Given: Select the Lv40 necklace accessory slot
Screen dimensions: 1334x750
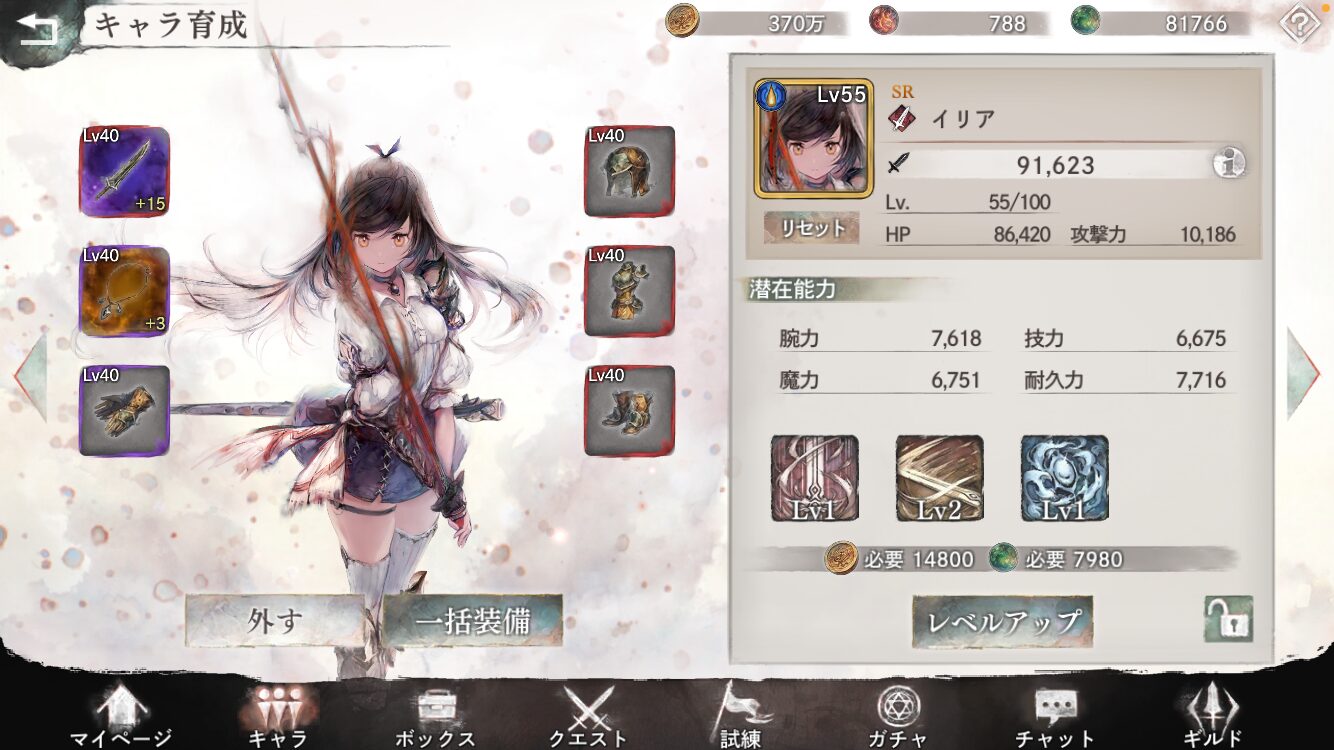Looking at the screenshot, I should [x=125, y=292].
